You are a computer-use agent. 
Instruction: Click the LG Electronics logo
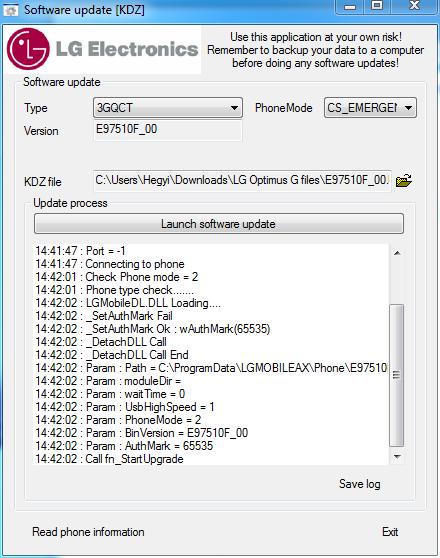(103, 49)
